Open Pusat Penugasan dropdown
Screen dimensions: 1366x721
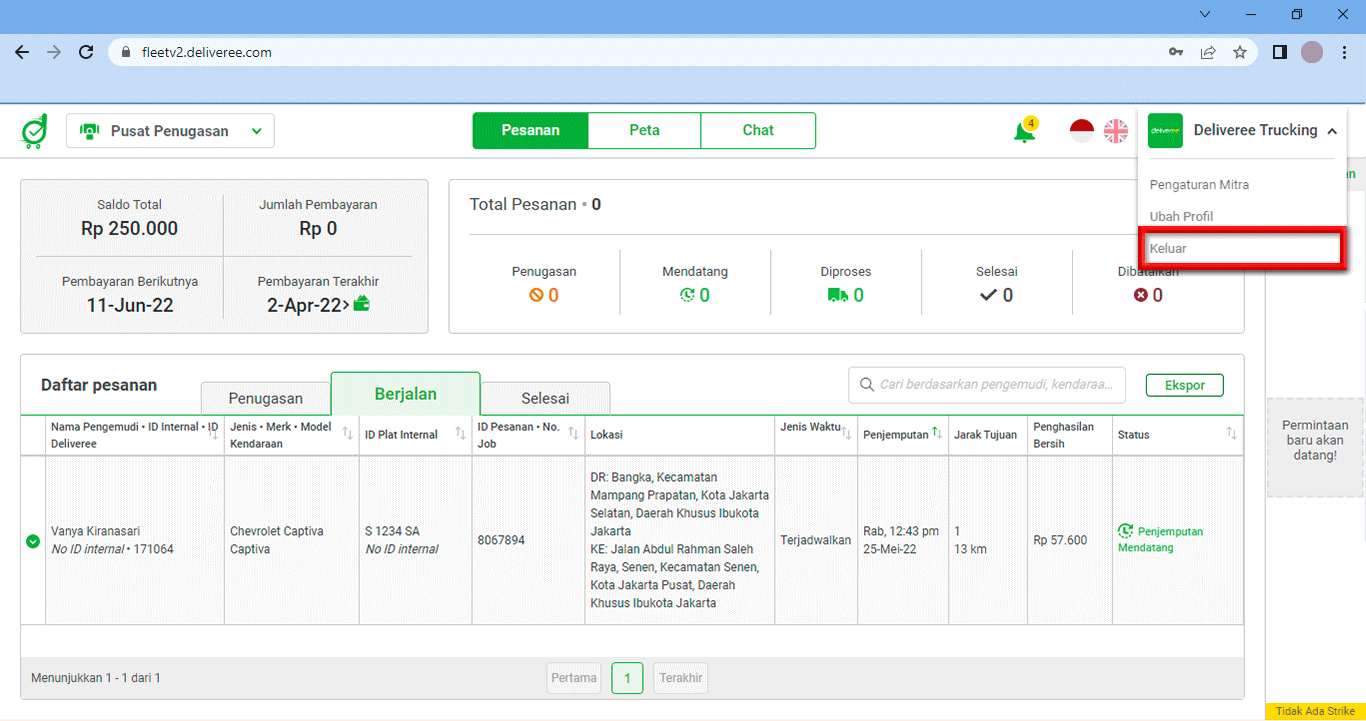point(170,131)
